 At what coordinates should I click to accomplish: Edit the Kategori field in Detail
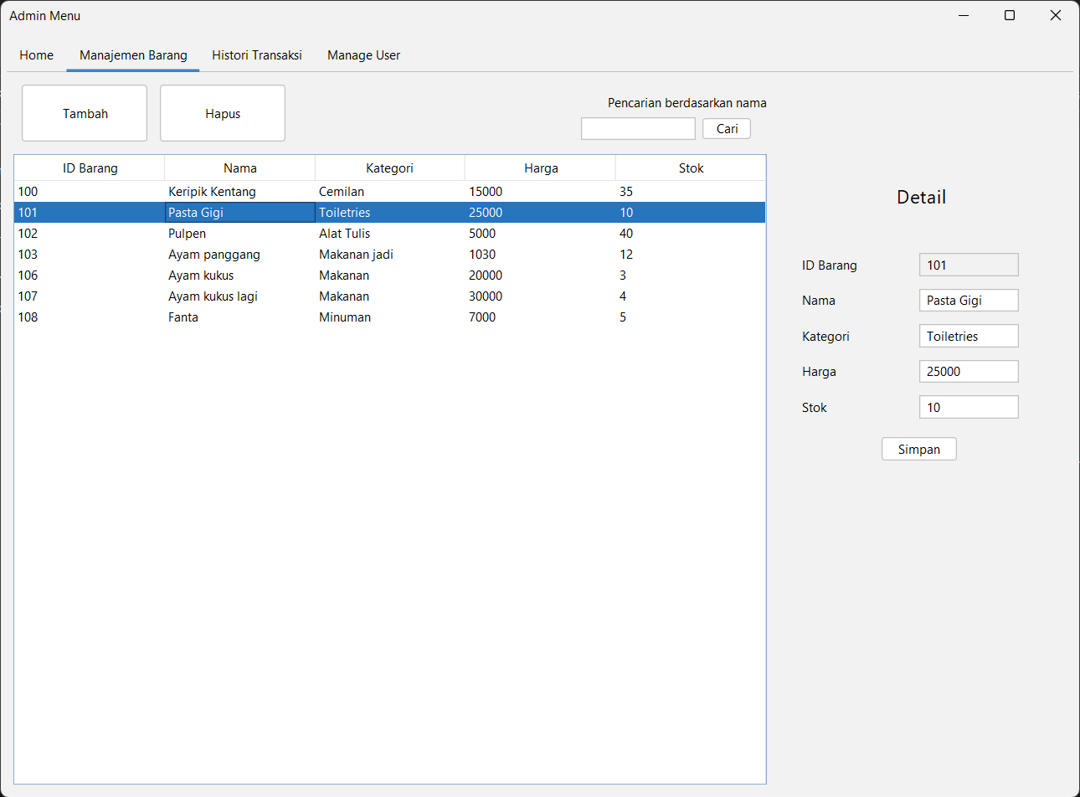(x=967, y=336)
